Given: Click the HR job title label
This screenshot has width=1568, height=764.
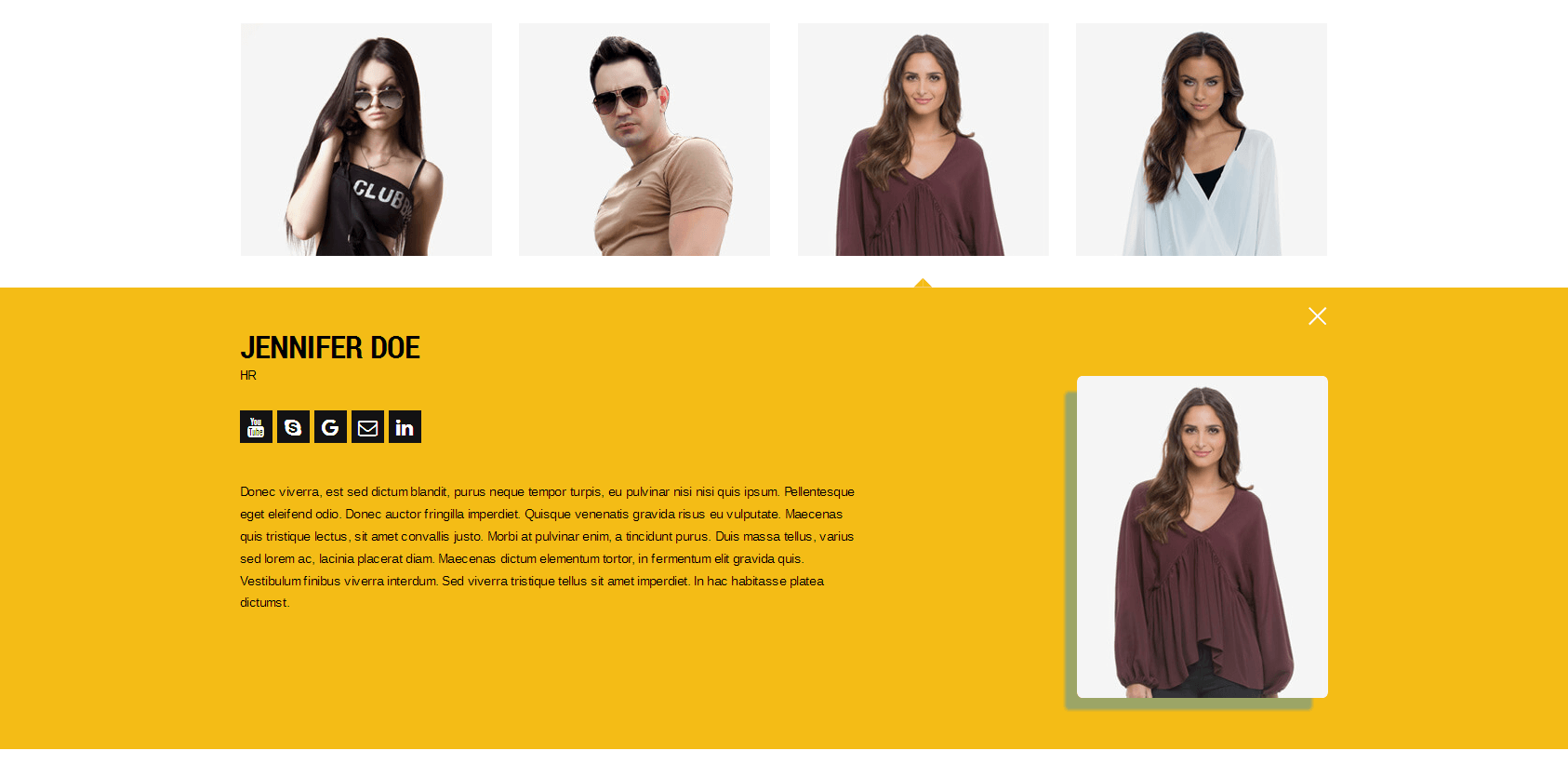Looking at the screenshot, I should (x=248, y=375).
